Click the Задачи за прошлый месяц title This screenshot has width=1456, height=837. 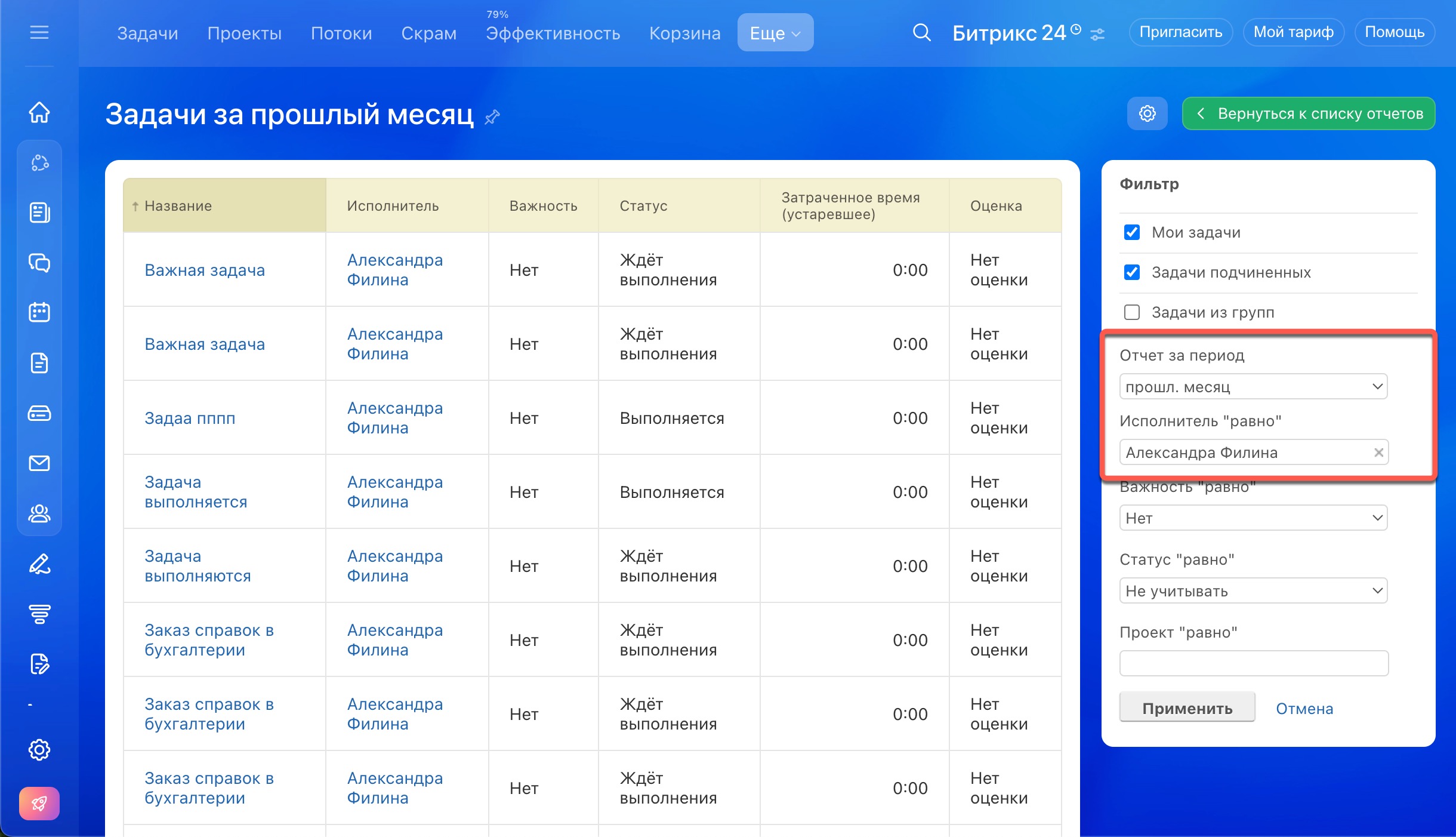(x=289, y=114)
